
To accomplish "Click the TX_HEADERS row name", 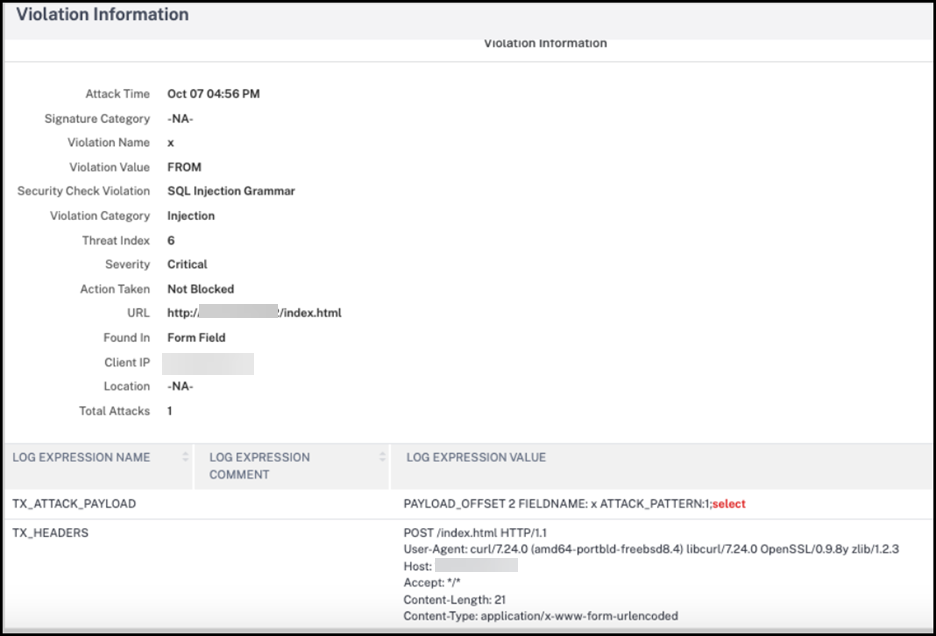I will coord(50,533).
